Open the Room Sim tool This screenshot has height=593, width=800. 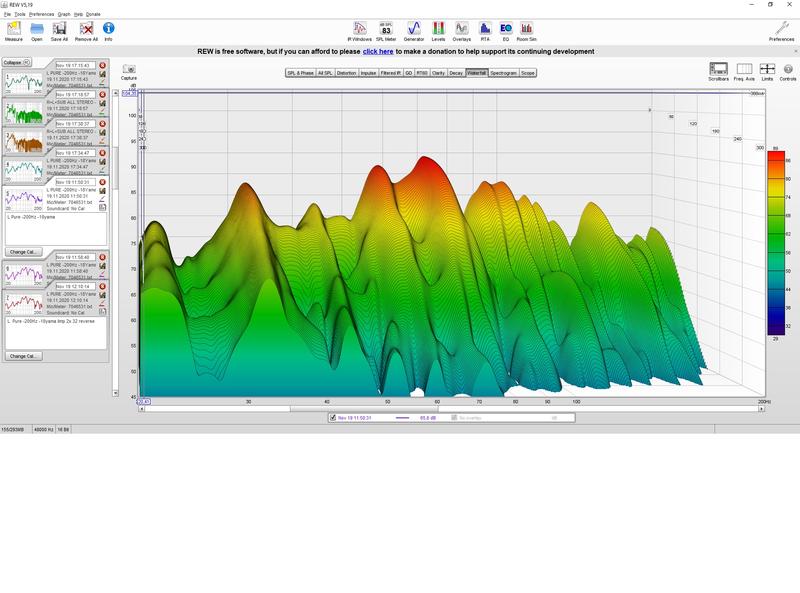click(526, 29)
